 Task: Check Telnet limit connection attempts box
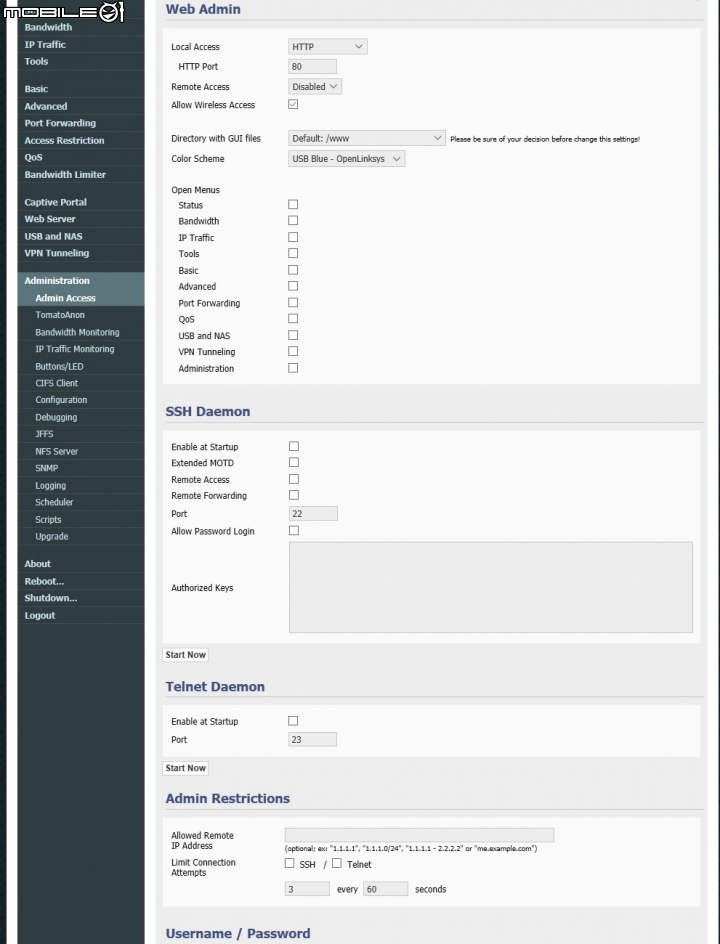pos(337,863)
